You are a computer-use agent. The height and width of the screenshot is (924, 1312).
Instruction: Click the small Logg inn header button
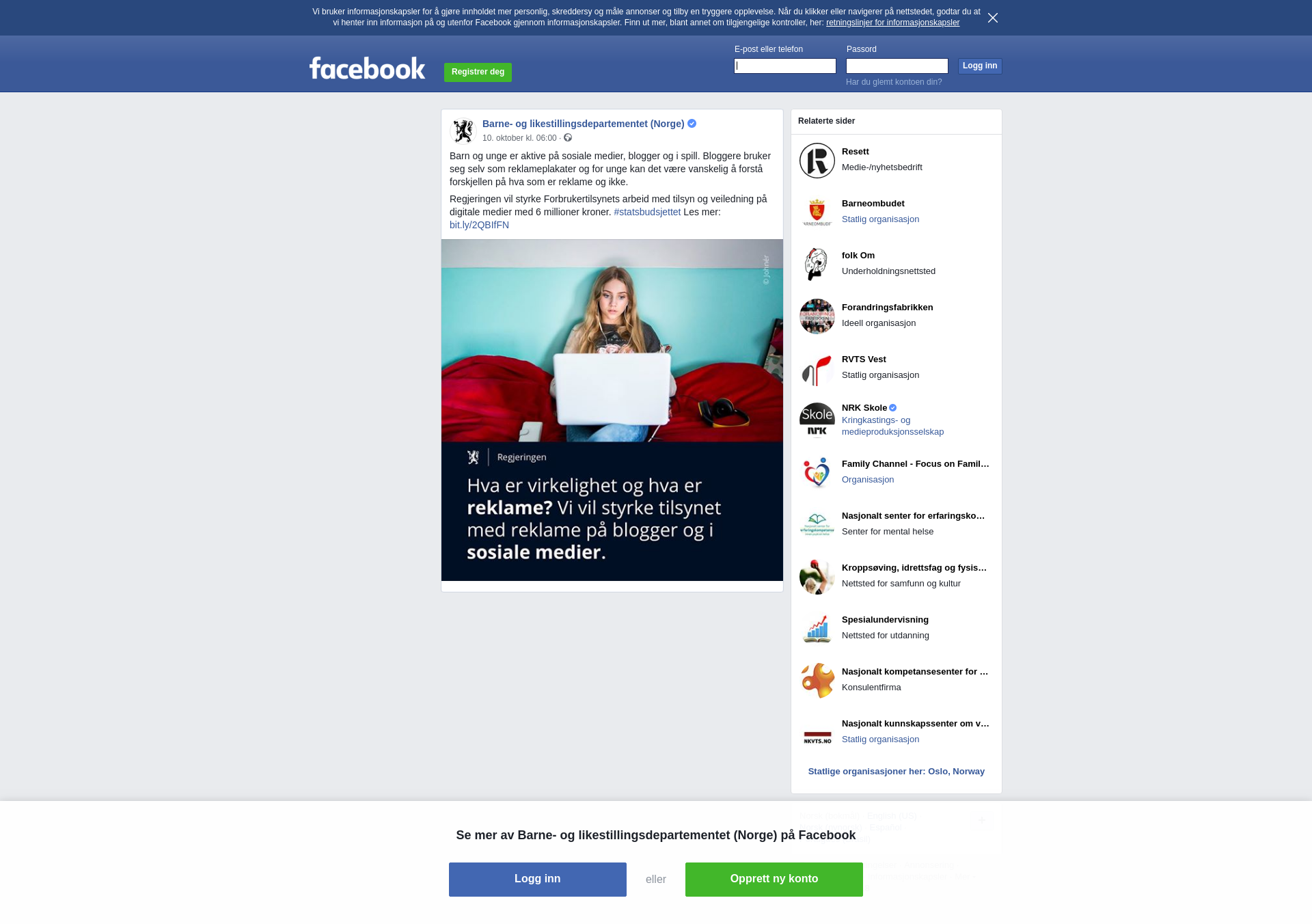pos(979,66)
